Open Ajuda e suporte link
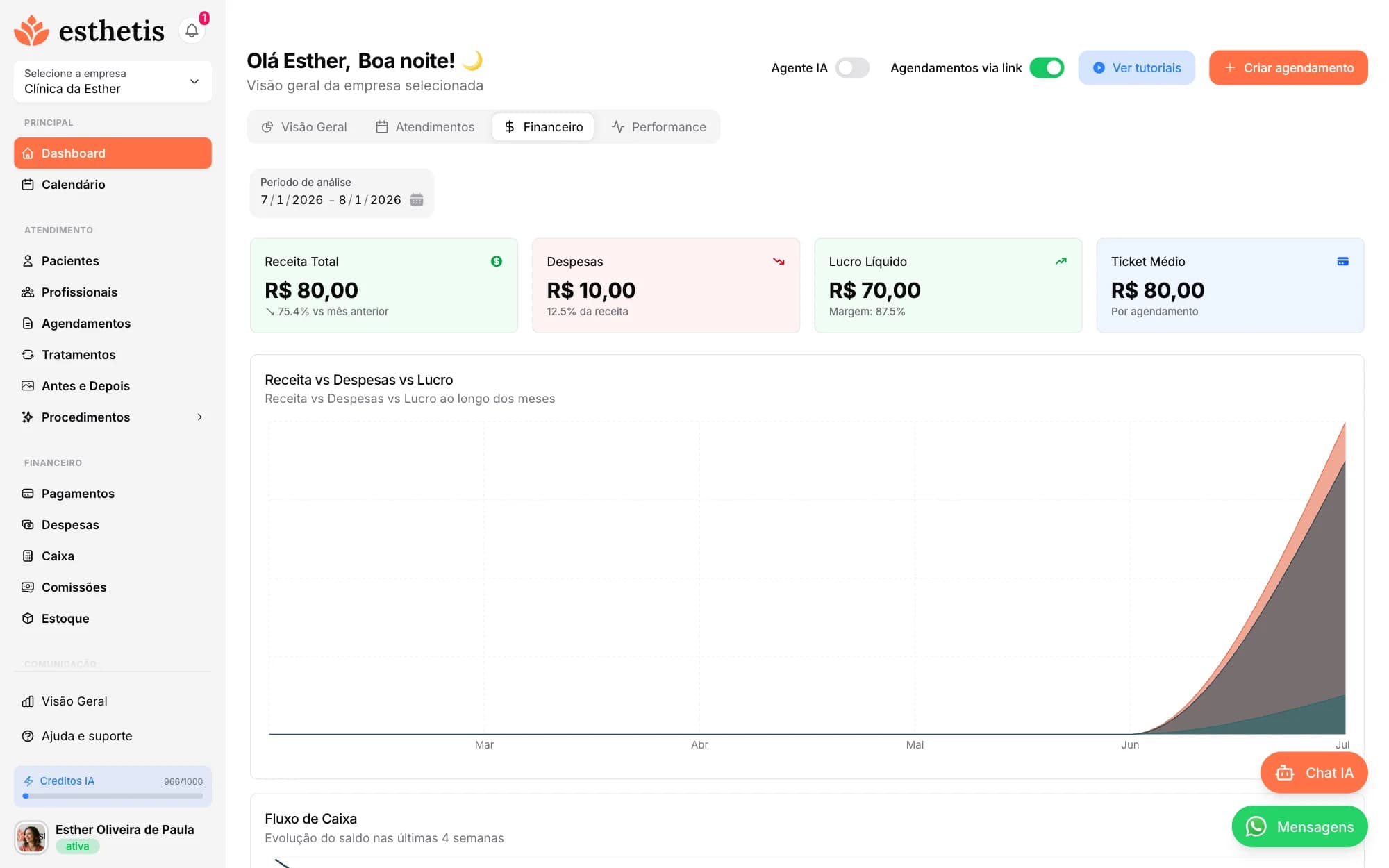The width and height of the screenshot is (1389, 868). click(x=113, y=736)
